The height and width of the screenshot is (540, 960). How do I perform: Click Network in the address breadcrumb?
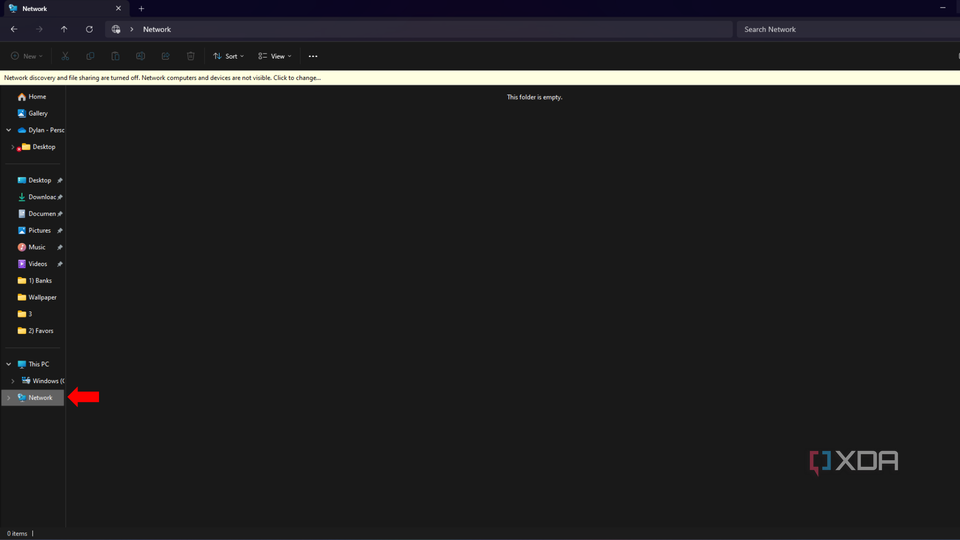(x=157, y=29)
